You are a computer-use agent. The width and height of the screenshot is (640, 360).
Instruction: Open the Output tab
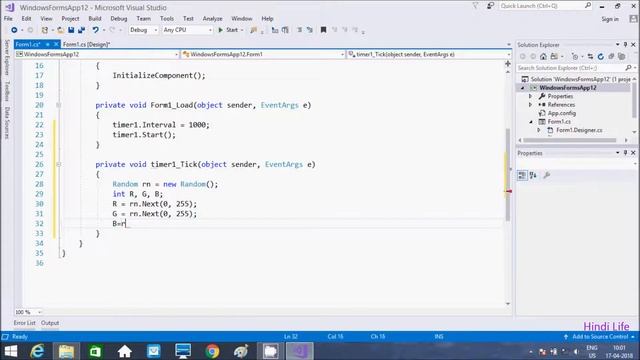point(50,323)
